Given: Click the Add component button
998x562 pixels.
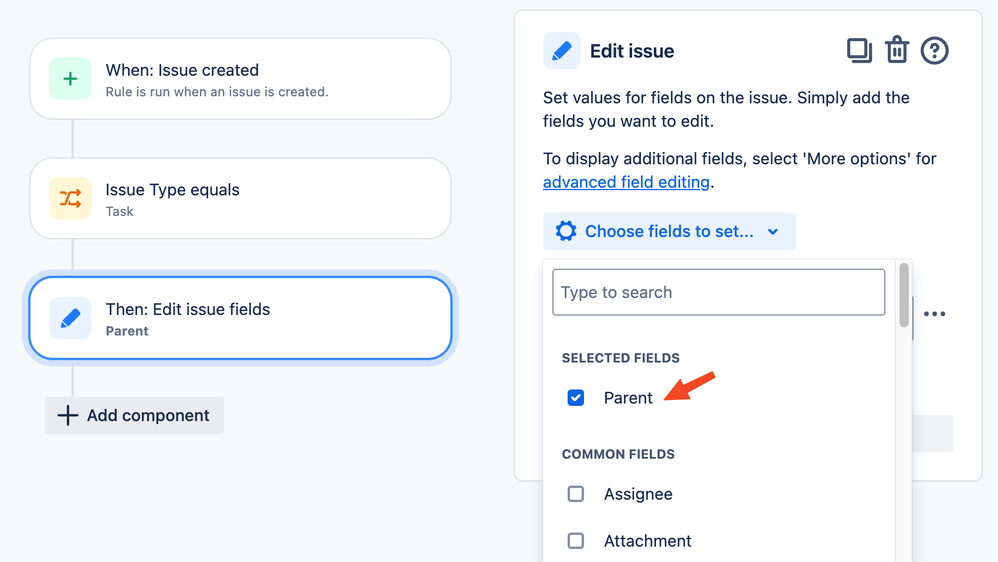Looking at the screenshot, I should pyautogui.click(x=134, y=415).
